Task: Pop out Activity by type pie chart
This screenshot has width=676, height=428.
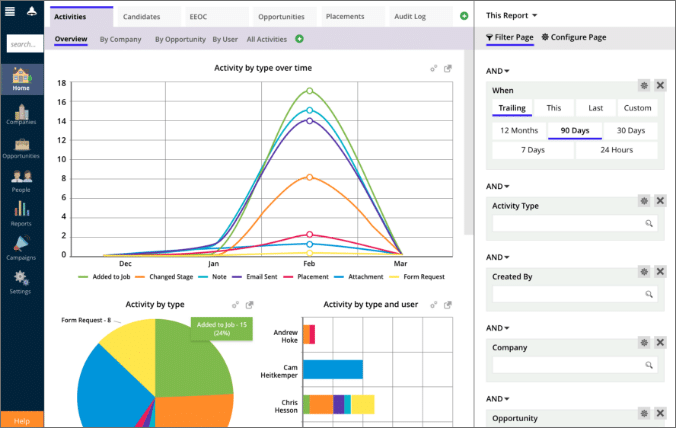Action: (x=249, y=305)
